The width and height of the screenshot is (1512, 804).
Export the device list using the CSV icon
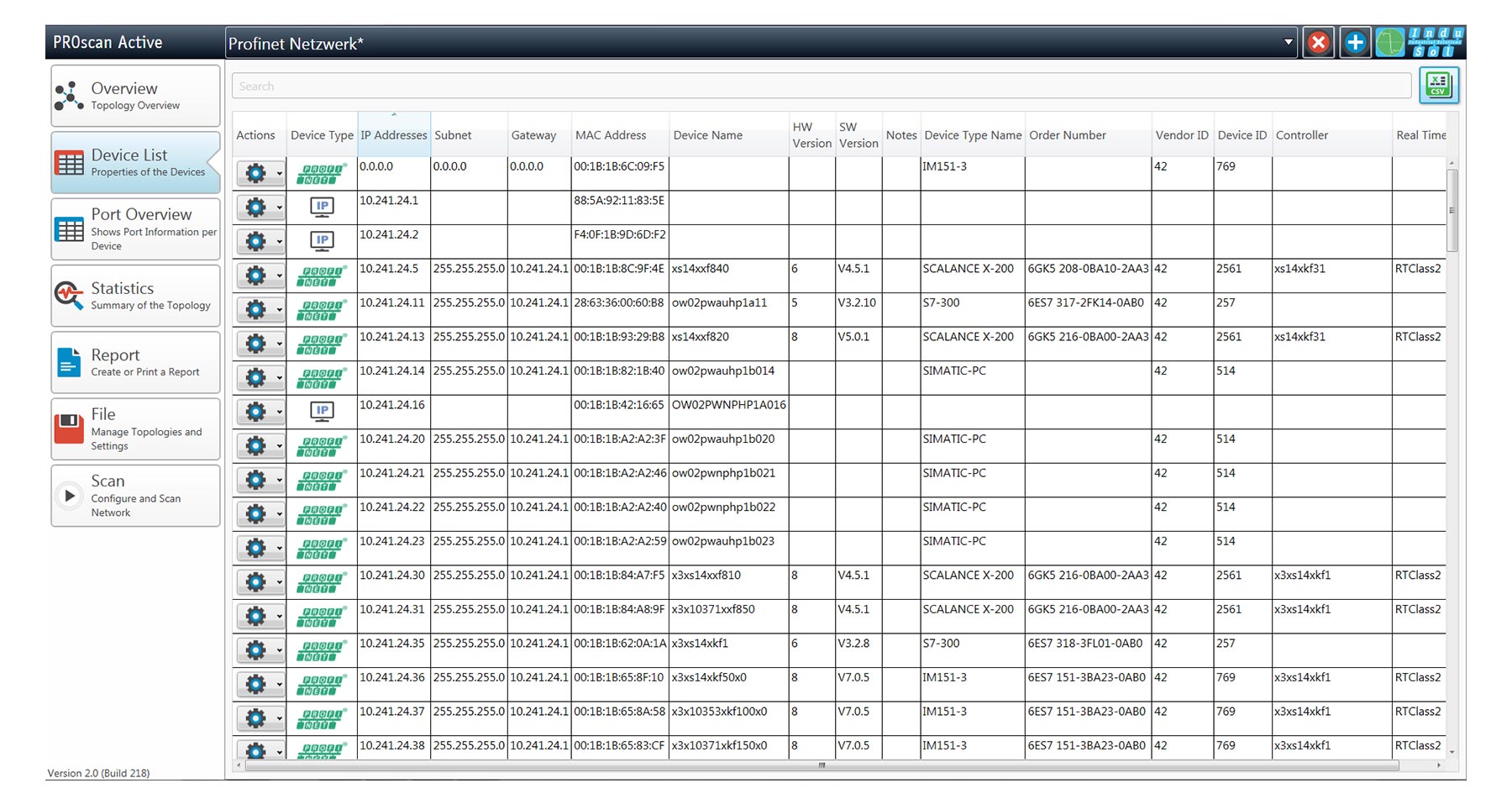click(x=1438, y=84)
